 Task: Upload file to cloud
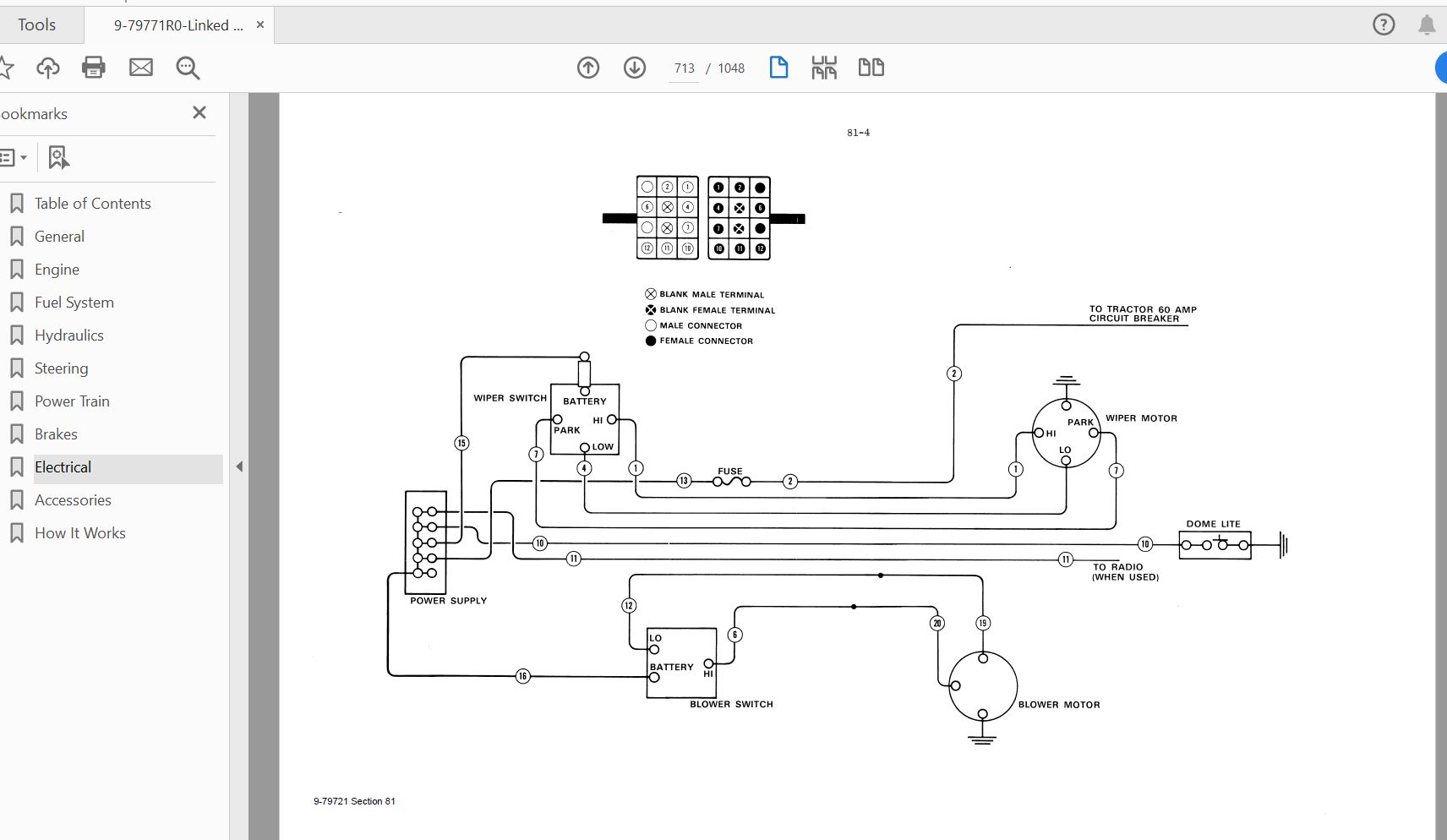[x=48, y=68]
